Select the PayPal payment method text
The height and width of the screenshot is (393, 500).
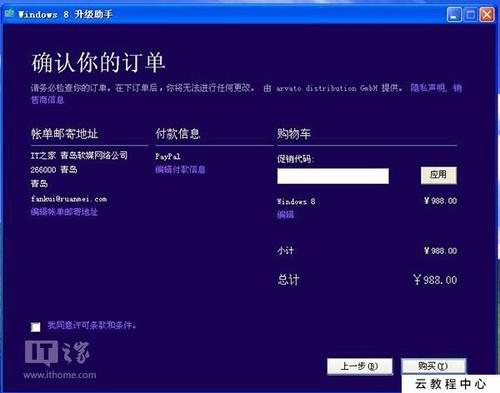[168, 156]
